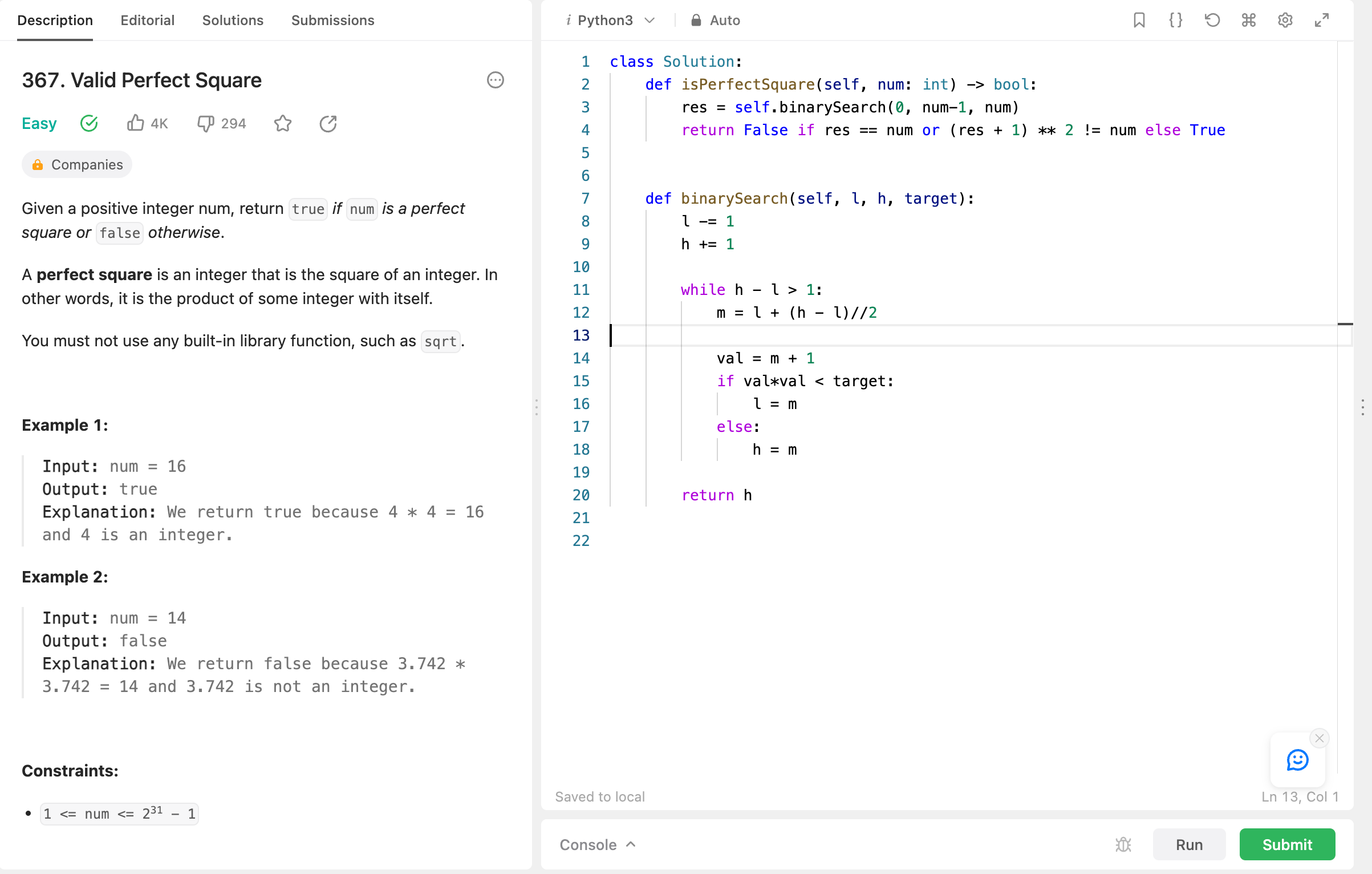Reset code with the revert arrow icon

click(x=1212, y=21)
